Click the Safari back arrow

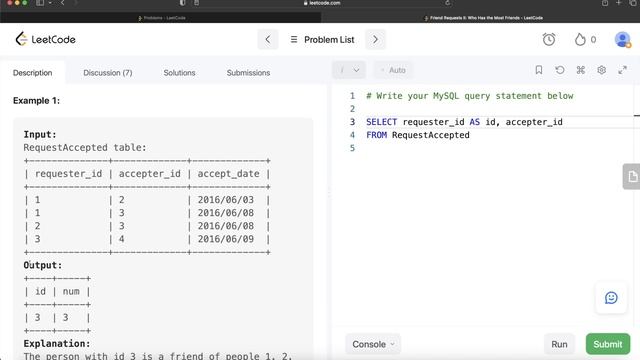(x=62, y=3)
